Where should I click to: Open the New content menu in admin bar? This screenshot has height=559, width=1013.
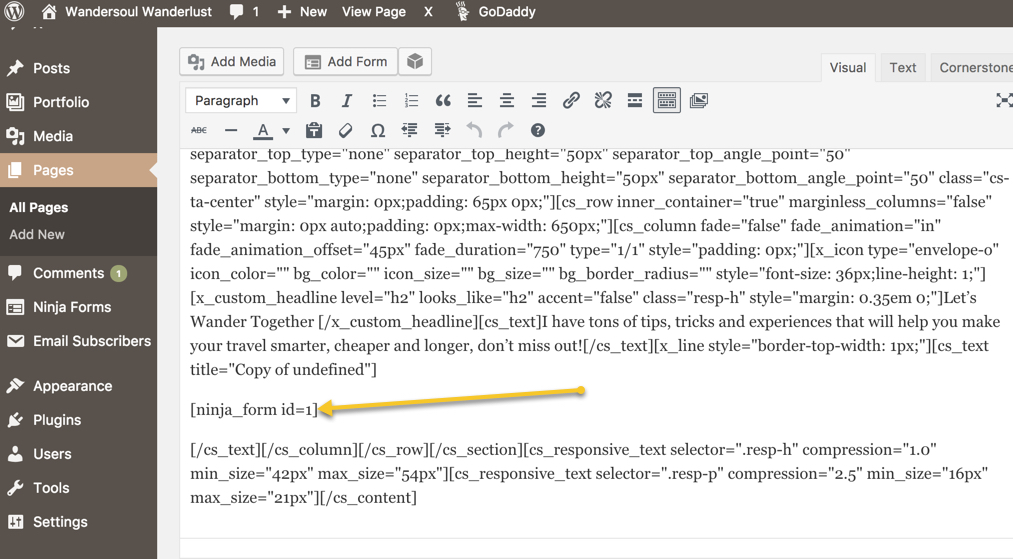coord(302,12)
